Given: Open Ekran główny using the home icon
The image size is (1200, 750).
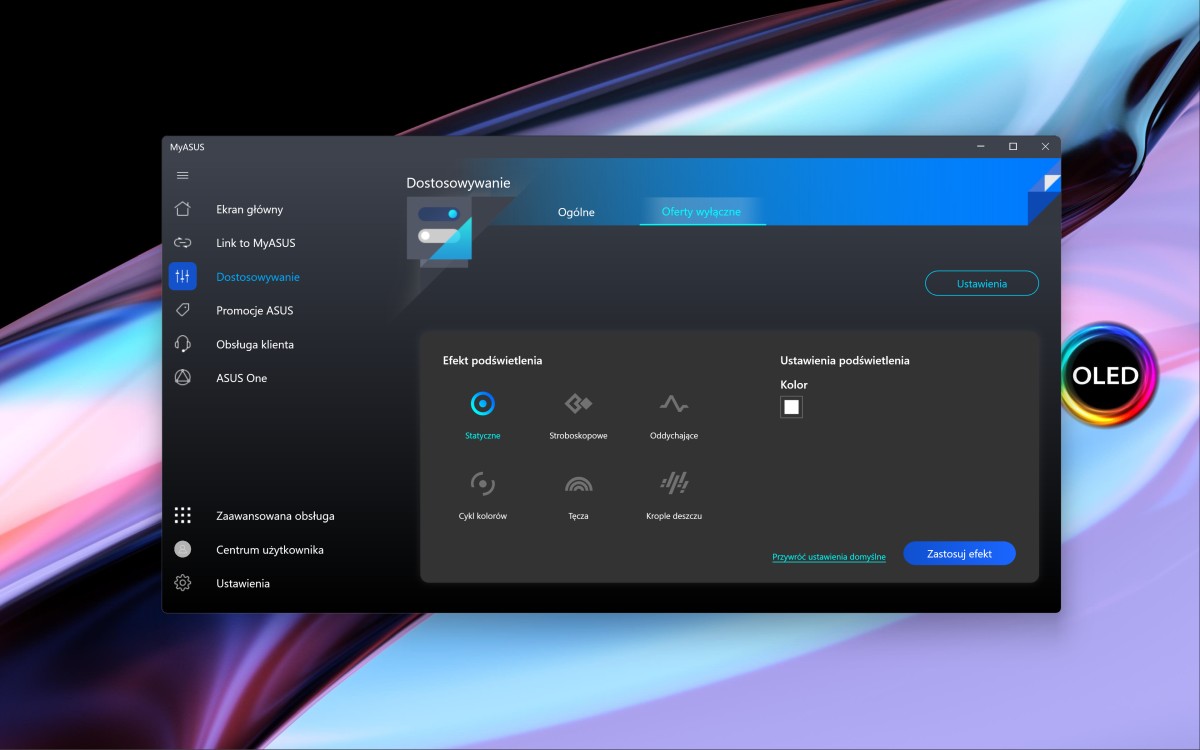Looking at the screenshot, I should (x=183, y=209).
